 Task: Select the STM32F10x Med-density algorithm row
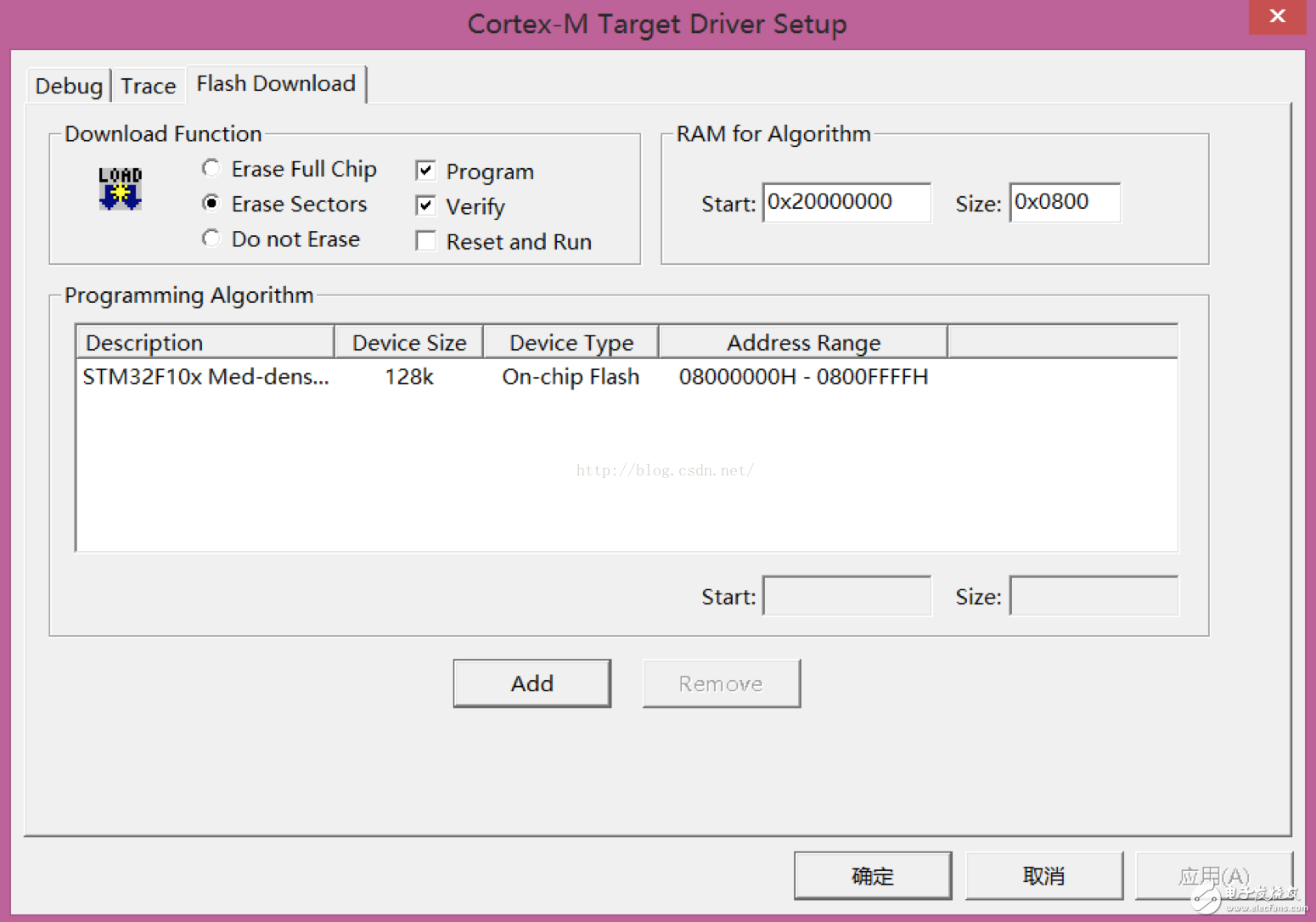pos(340,376)
